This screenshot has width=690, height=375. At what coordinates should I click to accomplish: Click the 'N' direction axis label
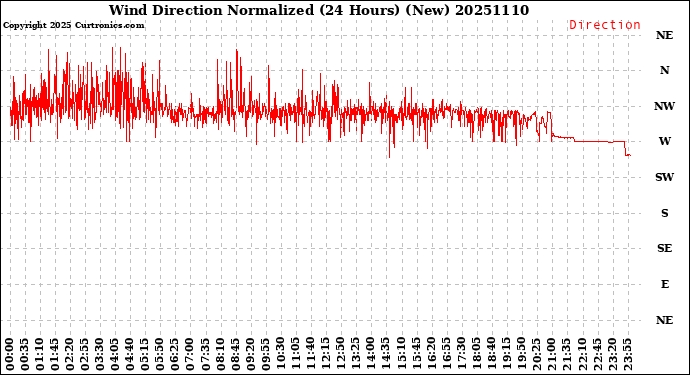click(664, 70)
